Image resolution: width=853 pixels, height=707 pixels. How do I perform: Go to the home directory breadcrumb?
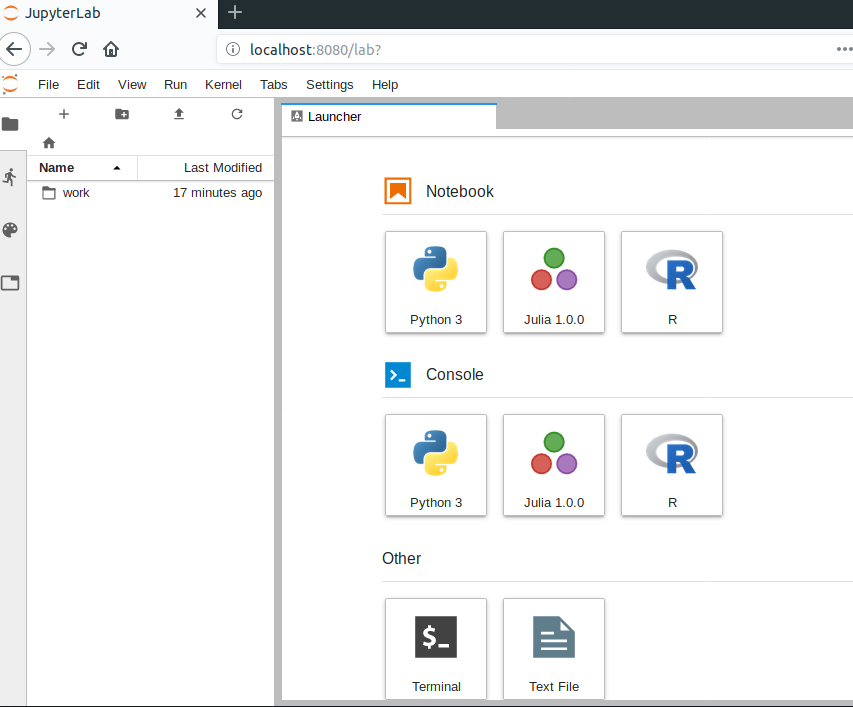pyautogui.click(x=49, y=142)
